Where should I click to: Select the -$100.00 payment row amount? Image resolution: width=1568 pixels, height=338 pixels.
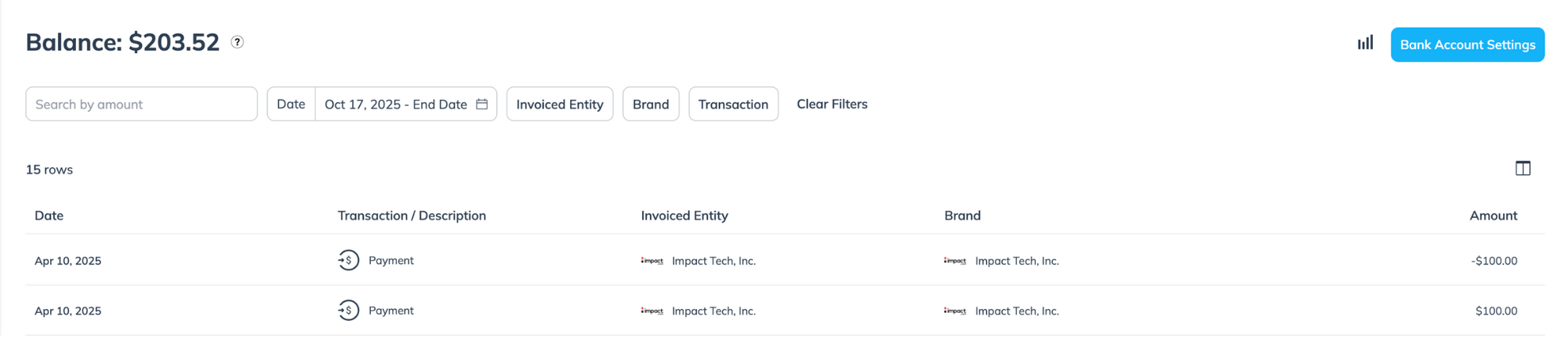pyautogui.click(x=1494, y=261)
